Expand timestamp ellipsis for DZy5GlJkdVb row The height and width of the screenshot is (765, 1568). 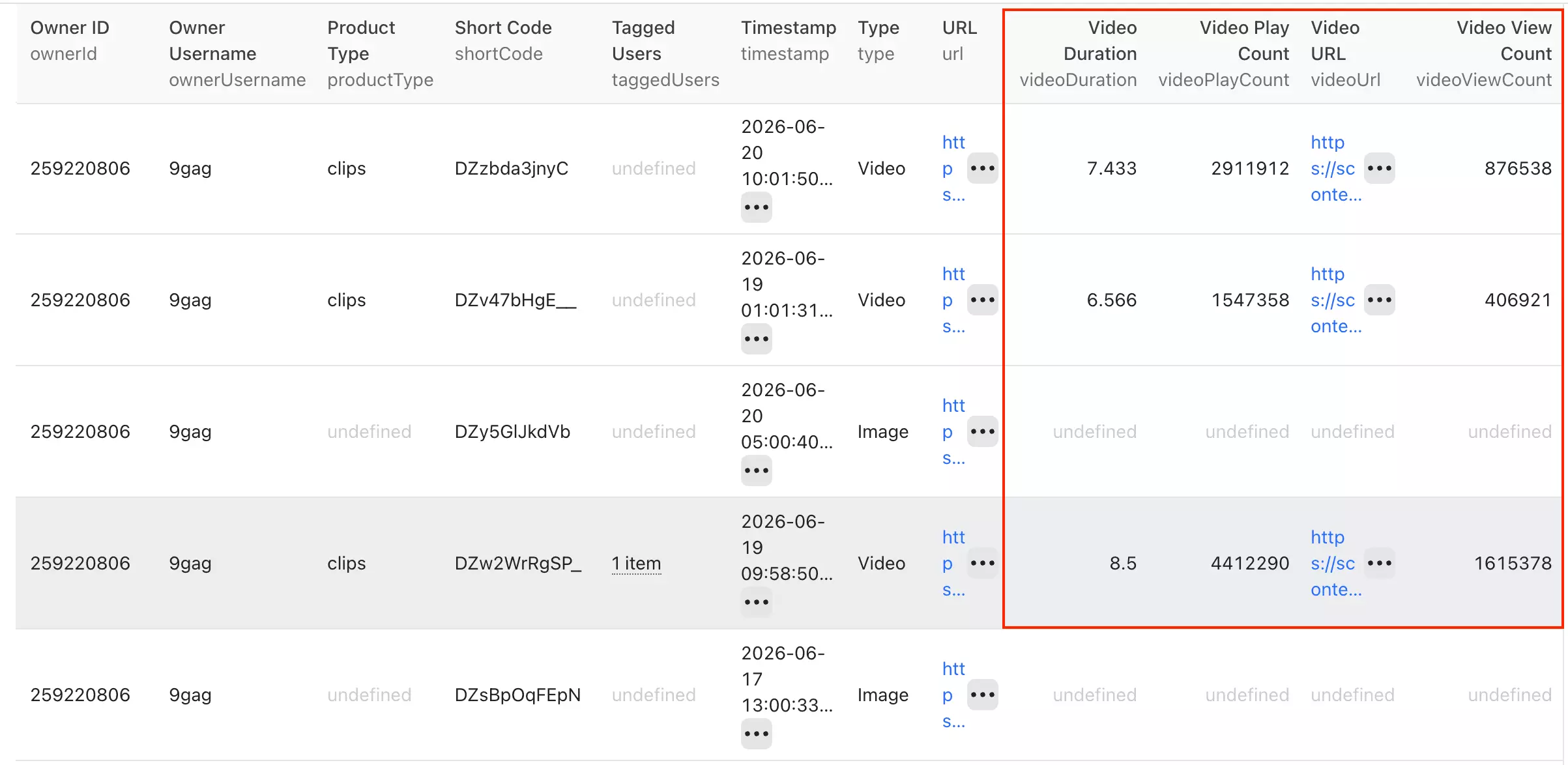pos(756,470)
